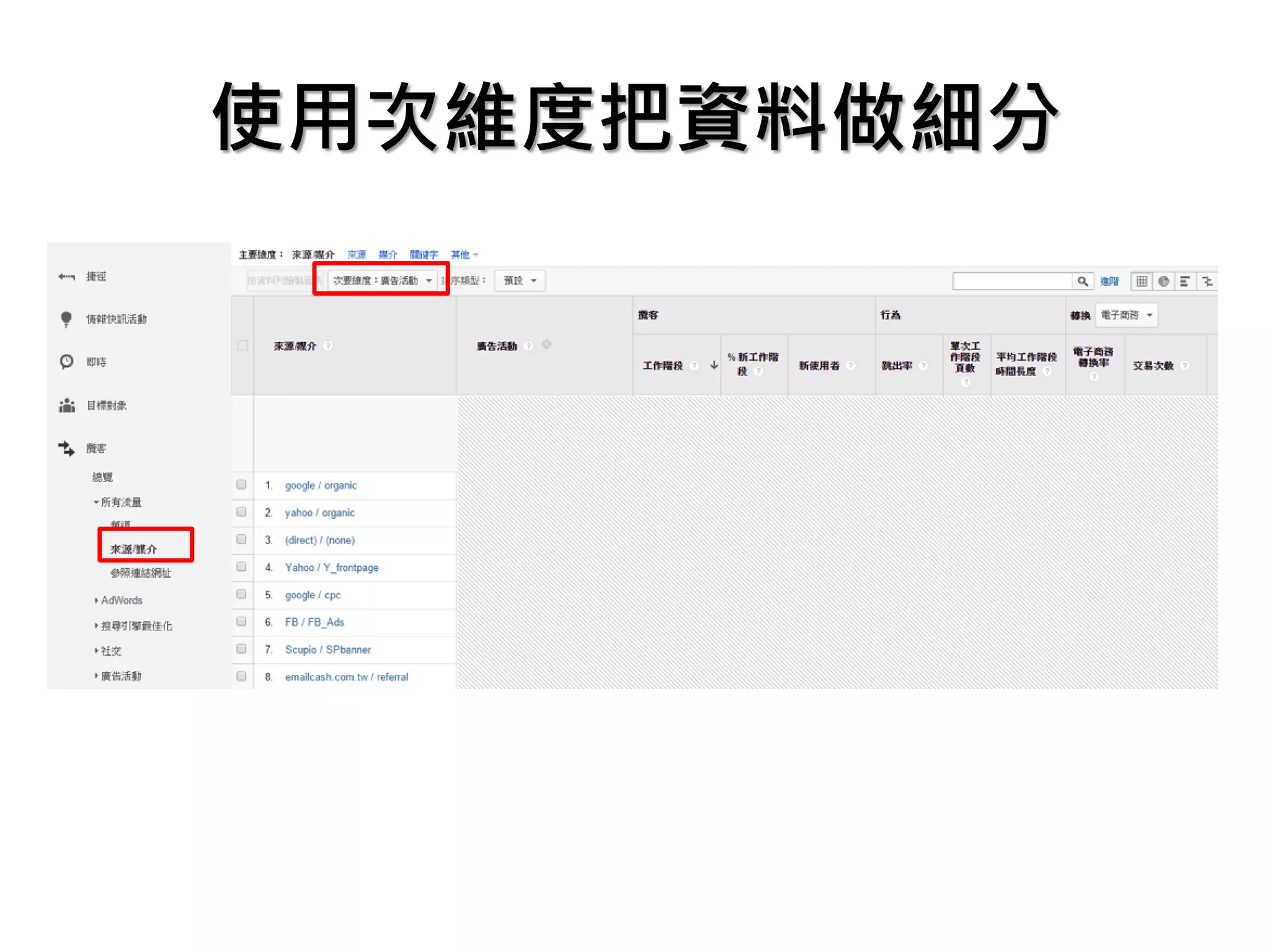This screenshot has width=1270, height=952.
Task: Open the Scupio / SPbanner link
Action: (327, 650)
